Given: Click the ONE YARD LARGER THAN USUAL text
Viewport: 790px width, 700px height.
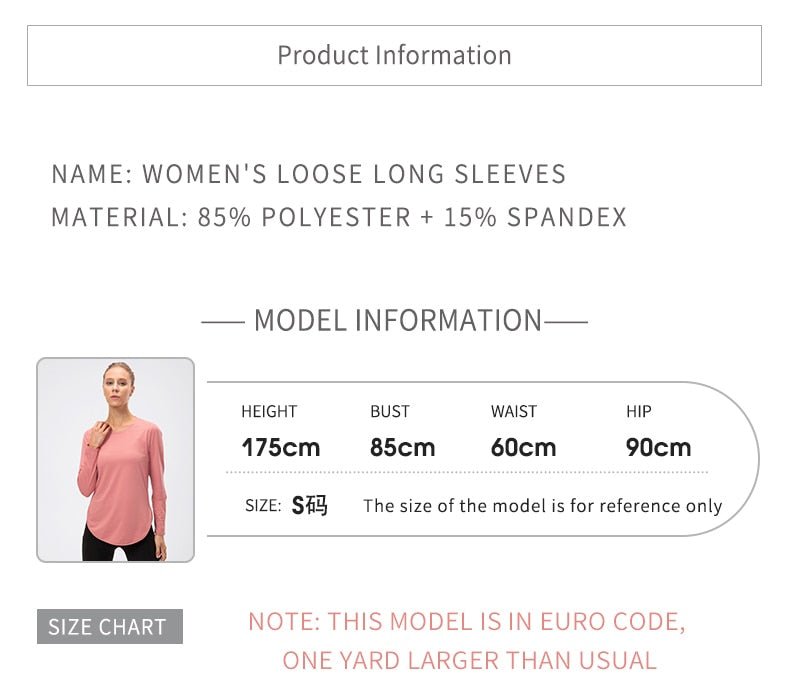Looking at the screenshot, I should pyautogui.click(x=469, y=660).
